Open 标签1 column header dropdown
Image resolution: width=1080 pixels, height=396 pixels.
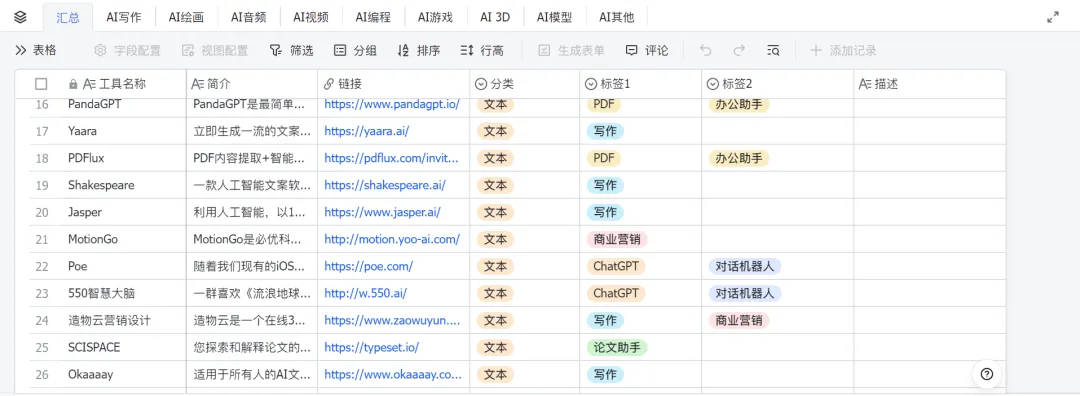[608, 84]
